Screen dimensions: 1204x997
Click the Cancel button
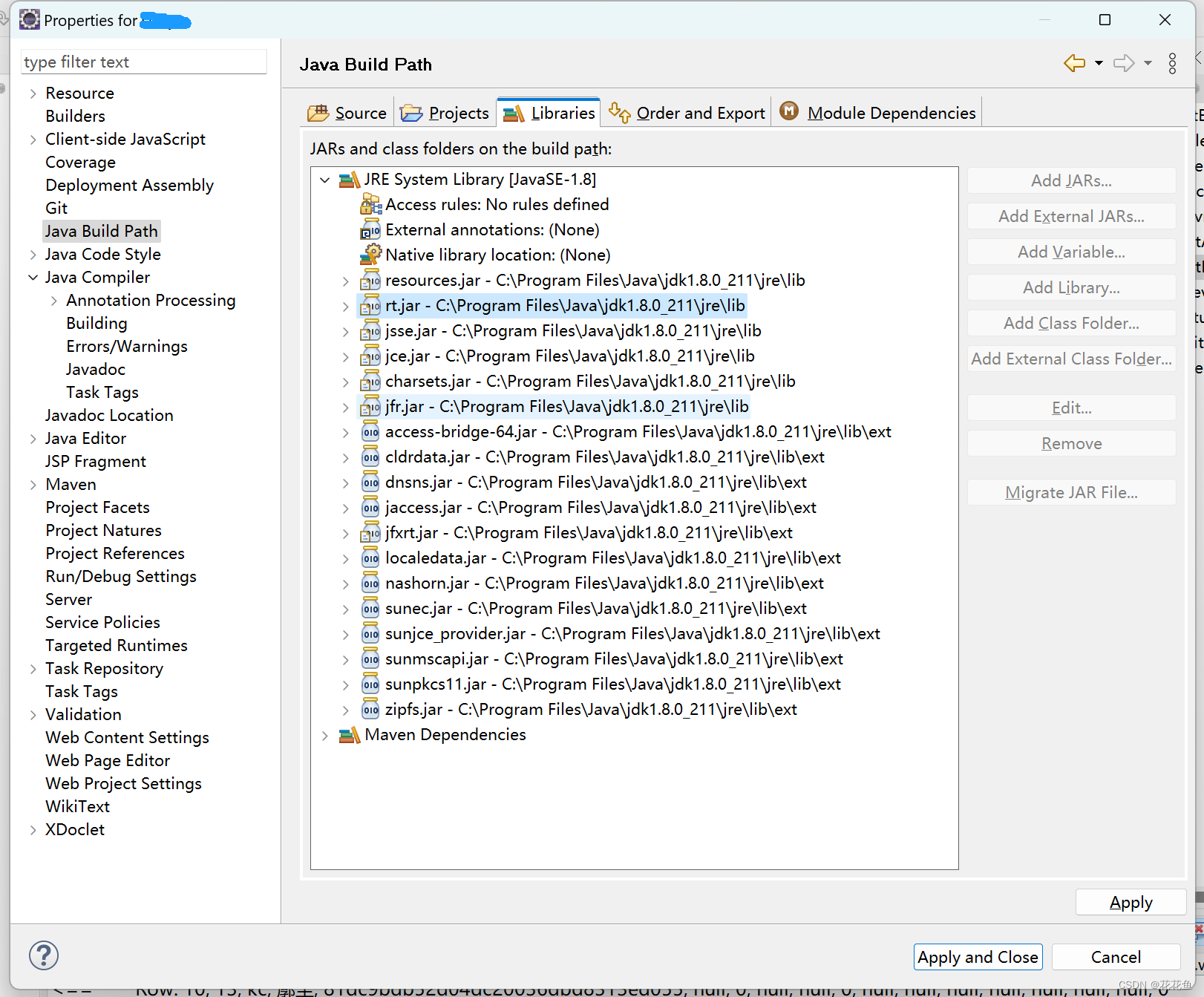click(1116, 957)
